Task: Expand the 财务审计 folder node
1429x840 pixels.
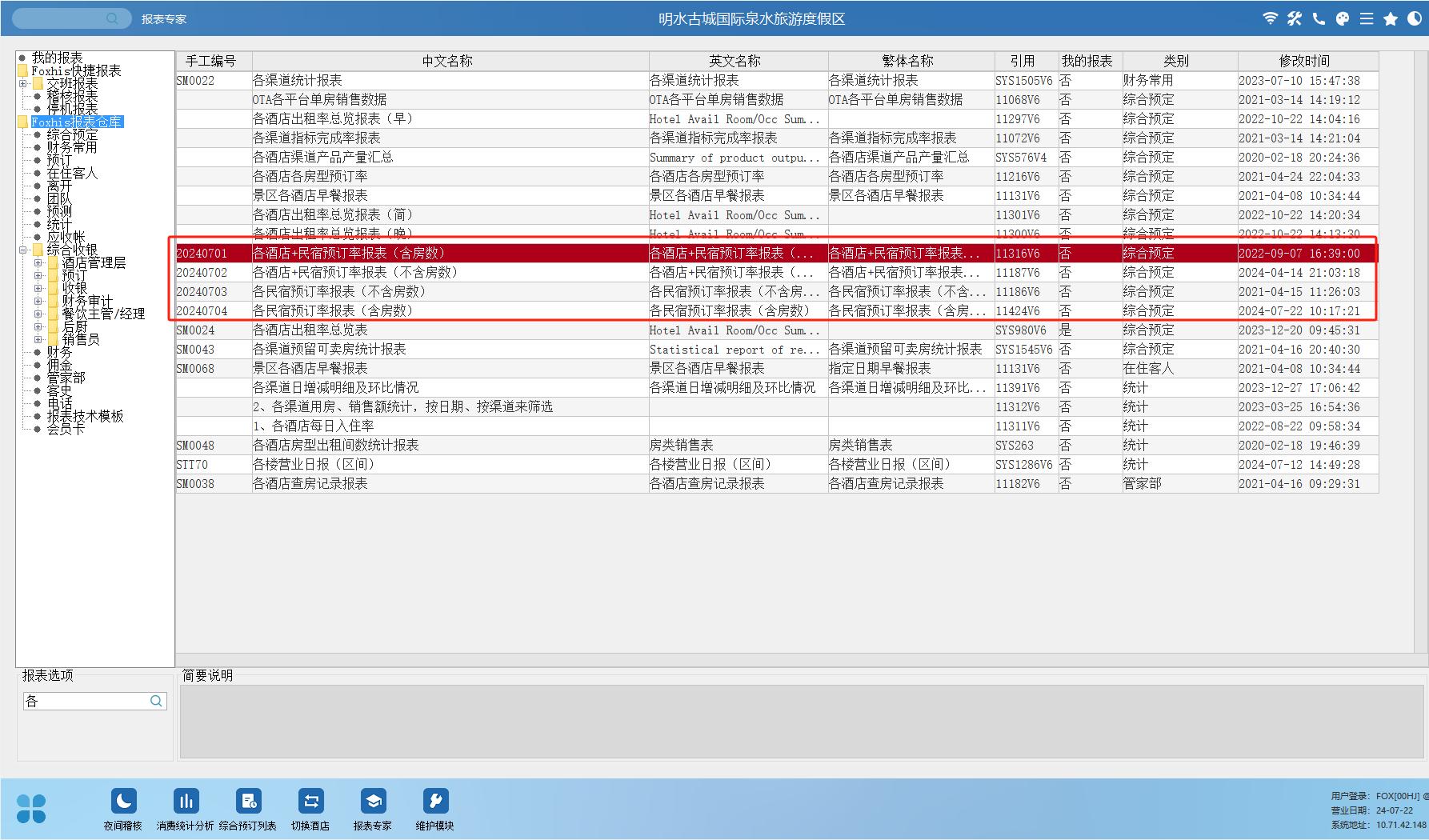Action: pyautogui.click(x=38, y=301)
